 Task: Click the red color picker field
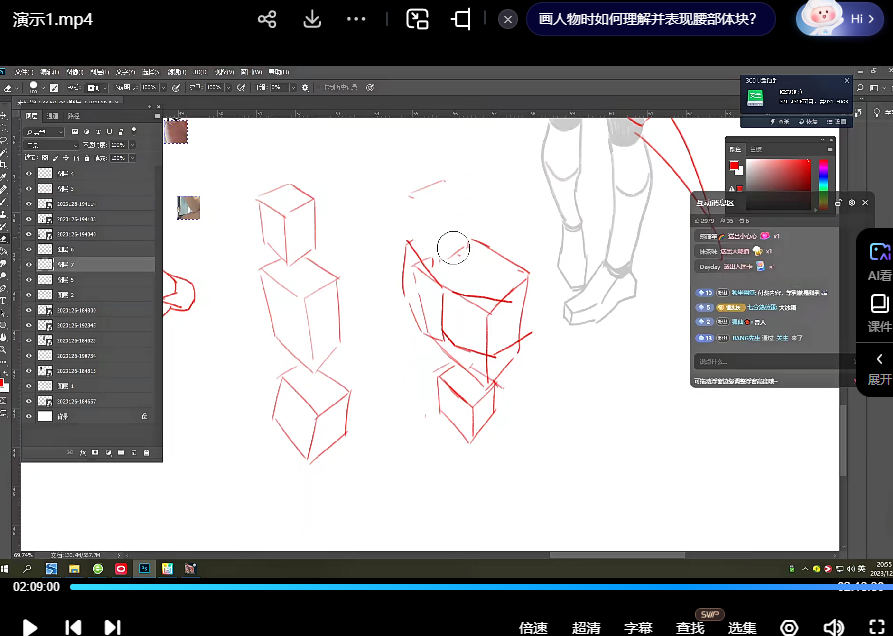pyautogui.click(x=778, y=175)
